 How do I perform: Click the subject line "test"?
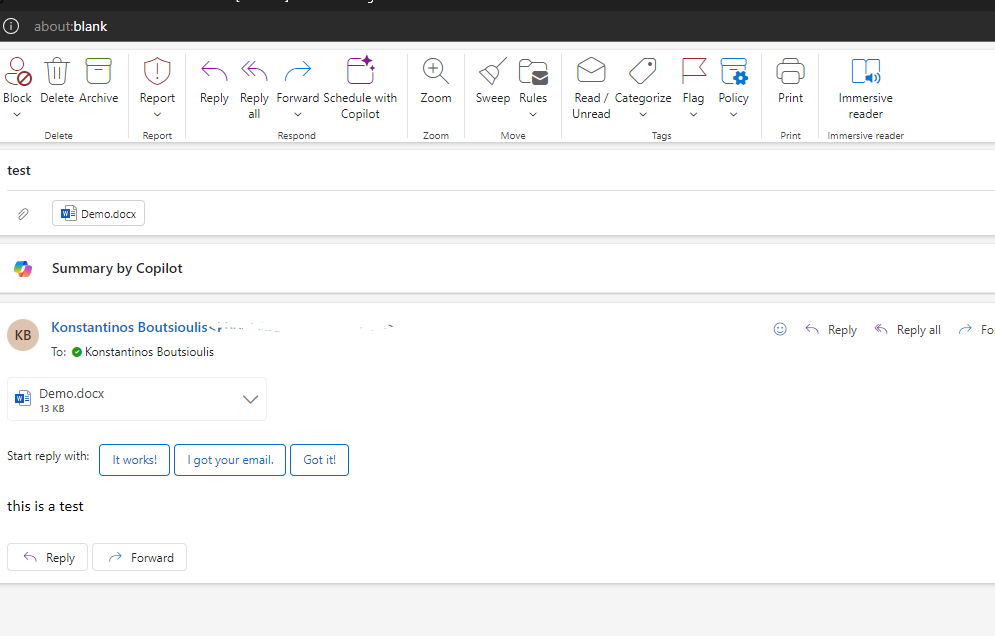pos(18,171)
